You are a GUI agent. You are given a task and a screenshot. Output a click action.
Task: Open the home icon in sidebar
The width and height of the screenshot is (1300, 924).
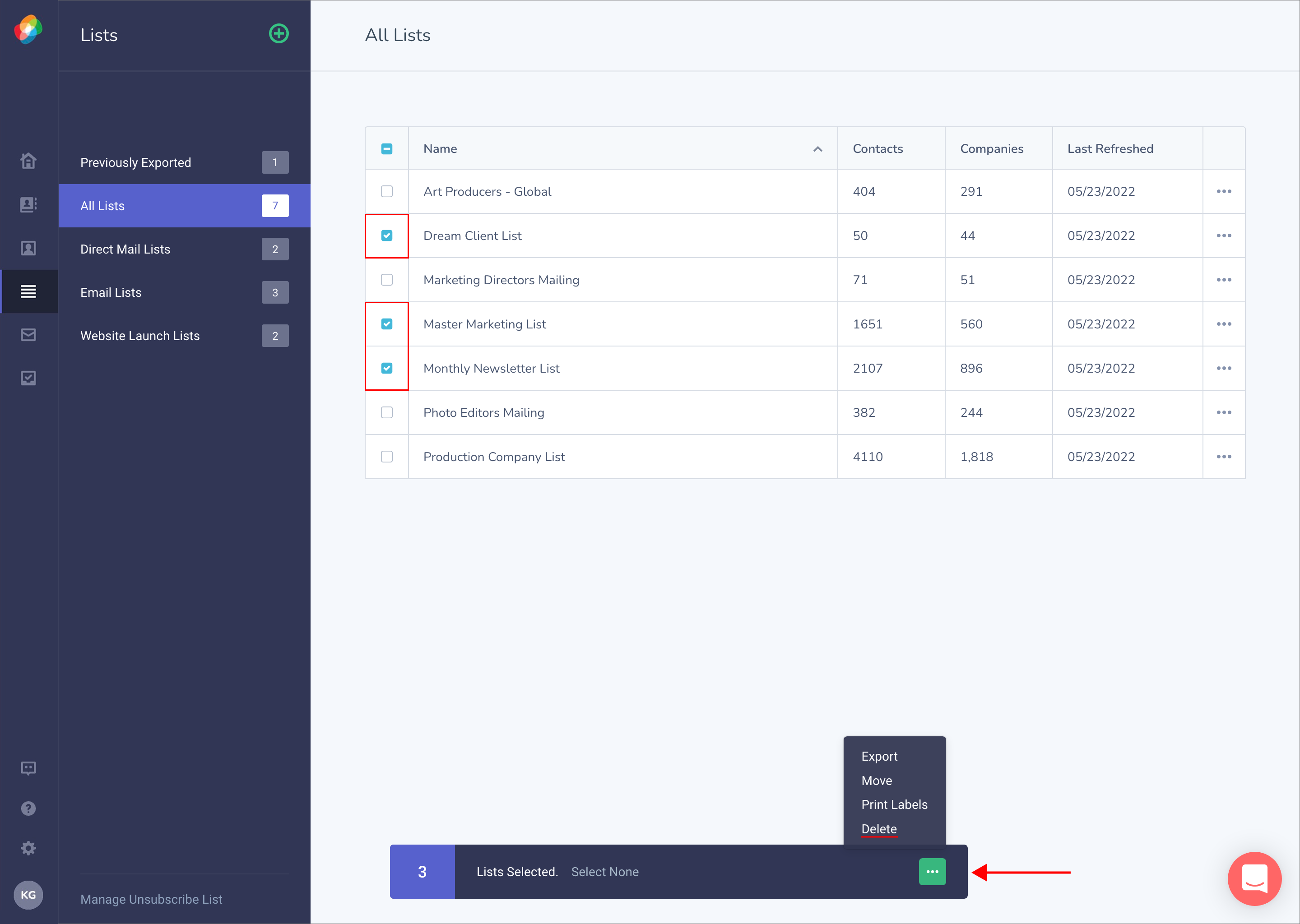click(28, 161)
